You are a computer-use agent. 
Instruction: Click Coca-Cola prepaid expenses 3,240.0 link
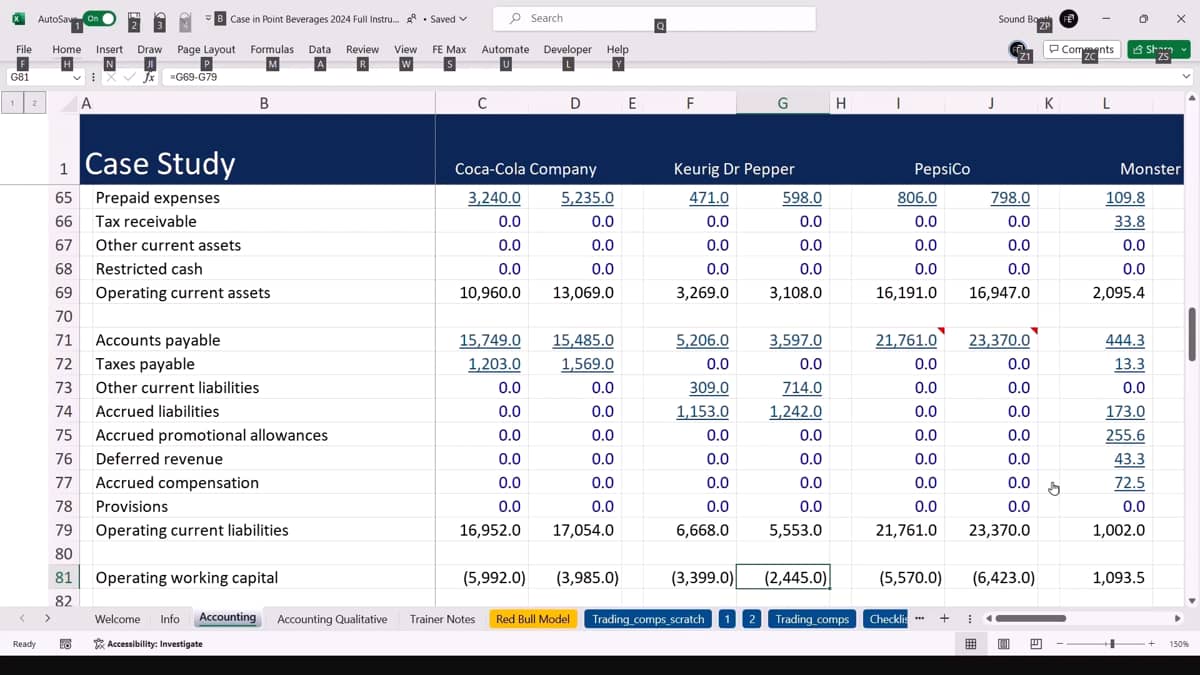click(494, 198)
